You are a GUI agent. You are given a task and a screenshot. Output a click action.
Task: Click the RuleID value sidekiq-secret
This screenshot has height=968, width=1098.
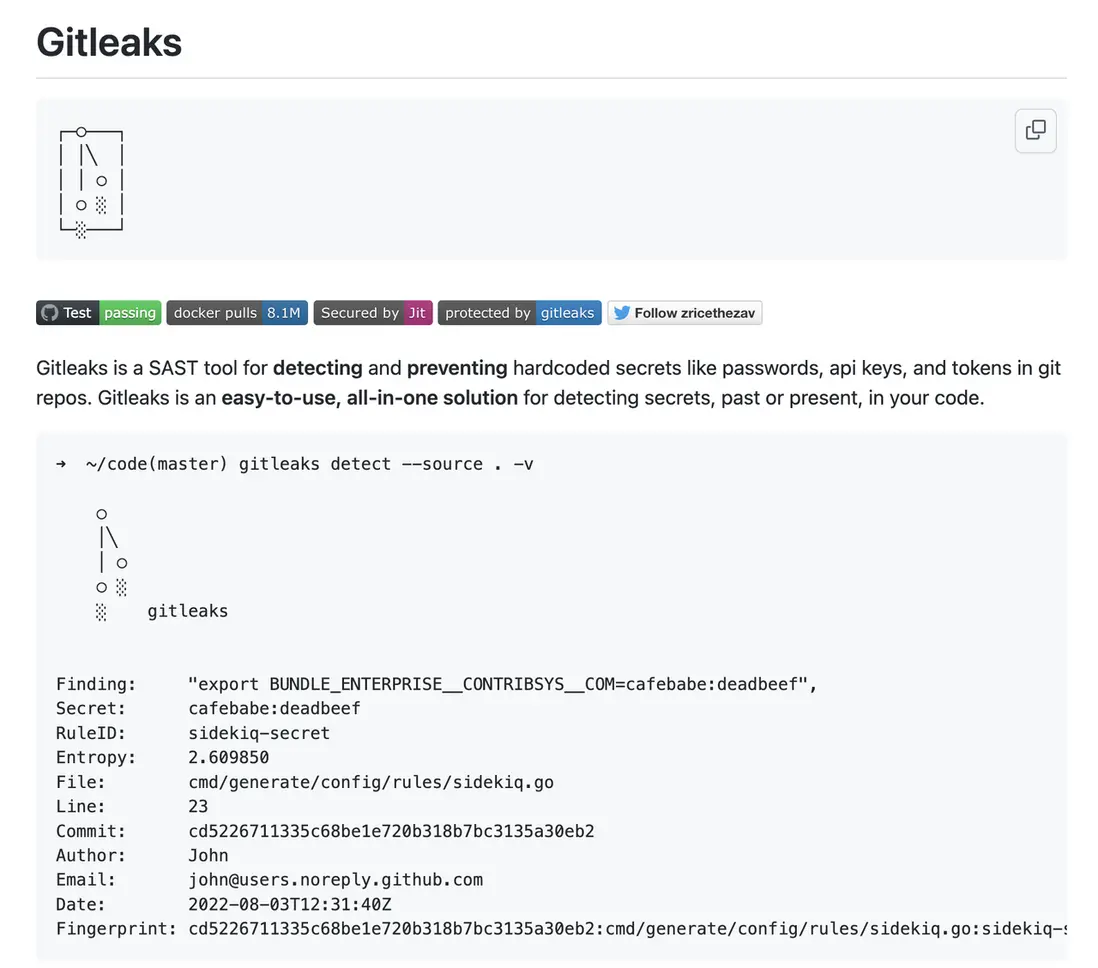pos(258,733)
